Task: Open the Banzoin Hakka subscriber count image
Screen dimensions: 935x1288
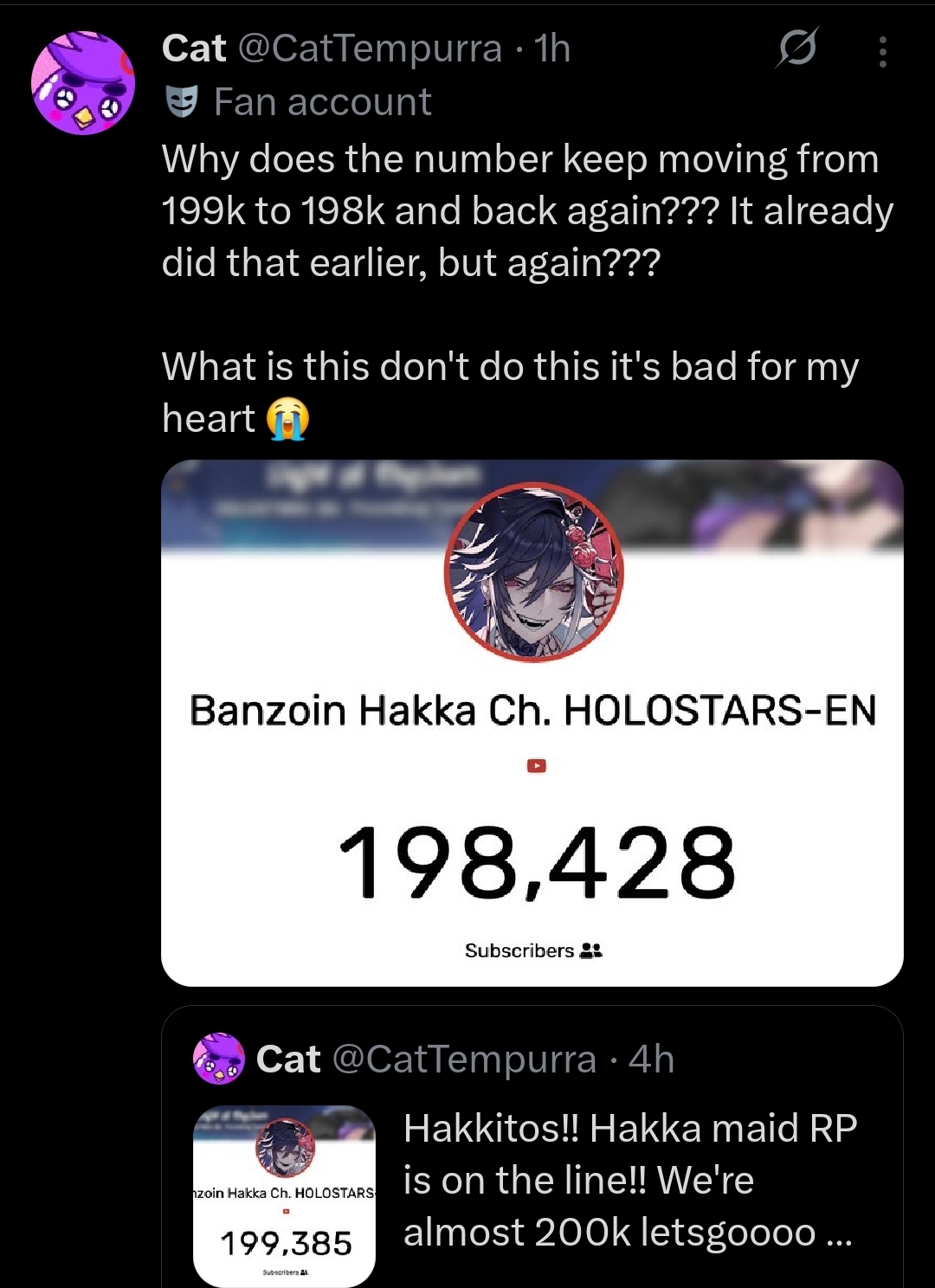Action: point(532,723)
